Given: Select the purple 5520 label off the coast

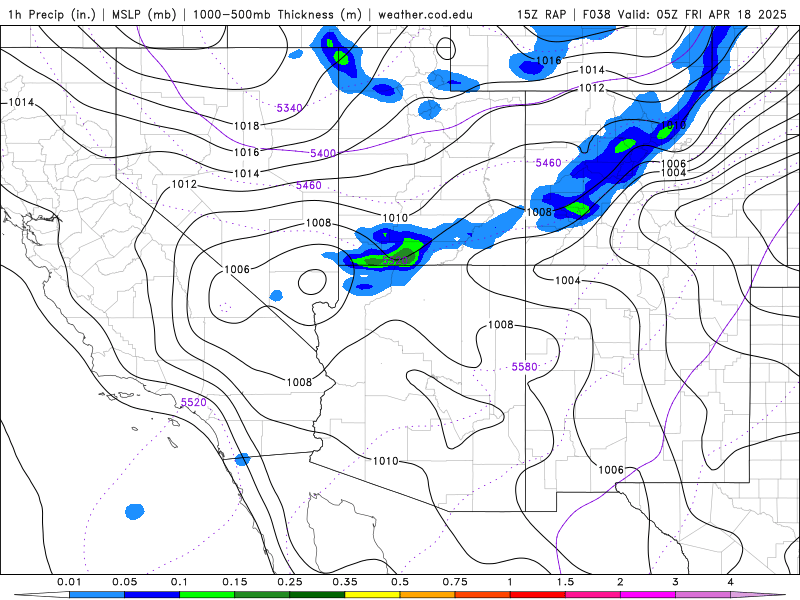Looking at the screenshot, I should point(193,402).
